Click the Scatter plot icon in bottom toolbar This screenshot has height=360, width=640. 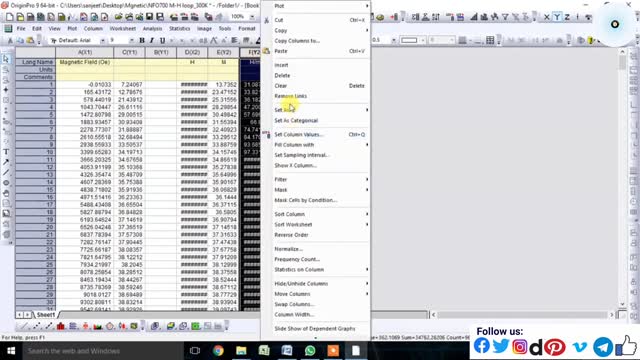point(36,326)
